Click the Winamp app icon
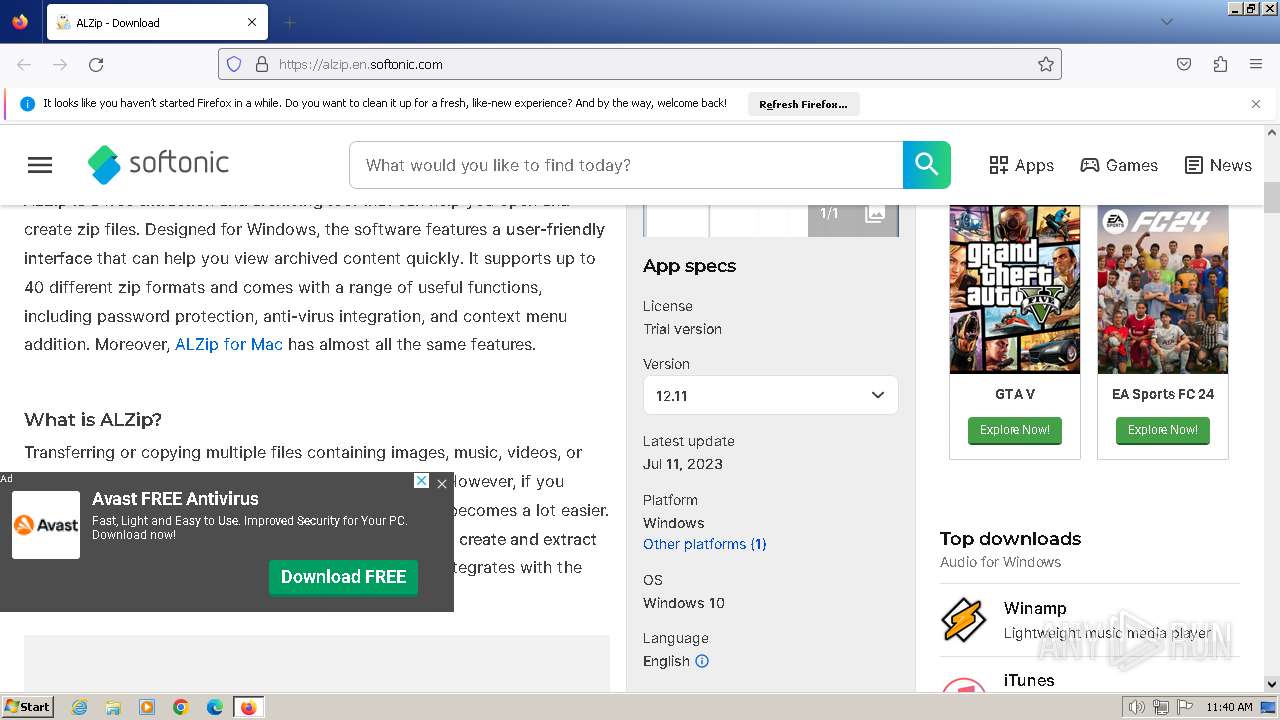 [x=964, y=620]
